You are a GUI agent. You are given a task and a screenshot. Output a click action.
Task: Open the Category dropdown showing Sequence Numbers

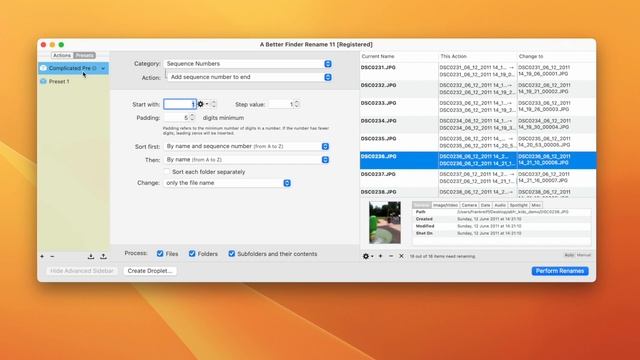click(x=248, y=64)
